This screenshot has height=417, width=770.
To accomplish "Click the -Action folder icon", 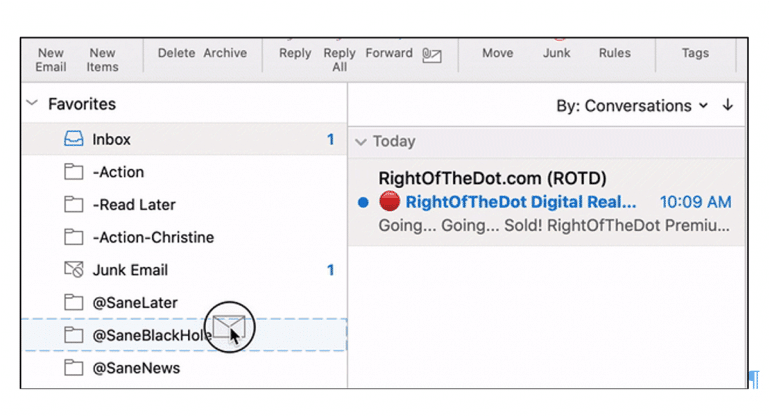I will click(73, 173).
